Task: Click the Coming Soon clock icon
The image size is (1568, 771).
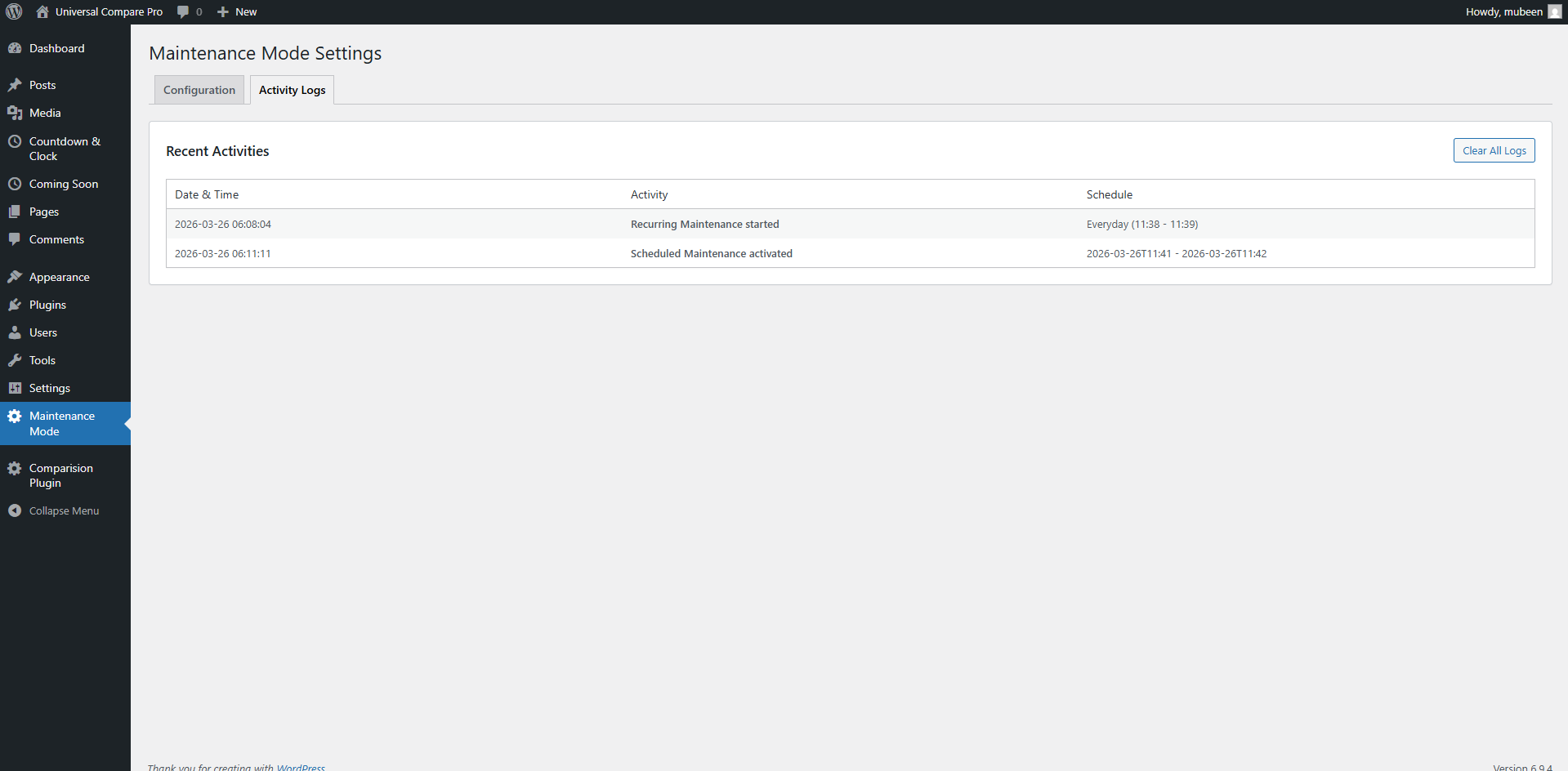Action: (x=15, y=184)
